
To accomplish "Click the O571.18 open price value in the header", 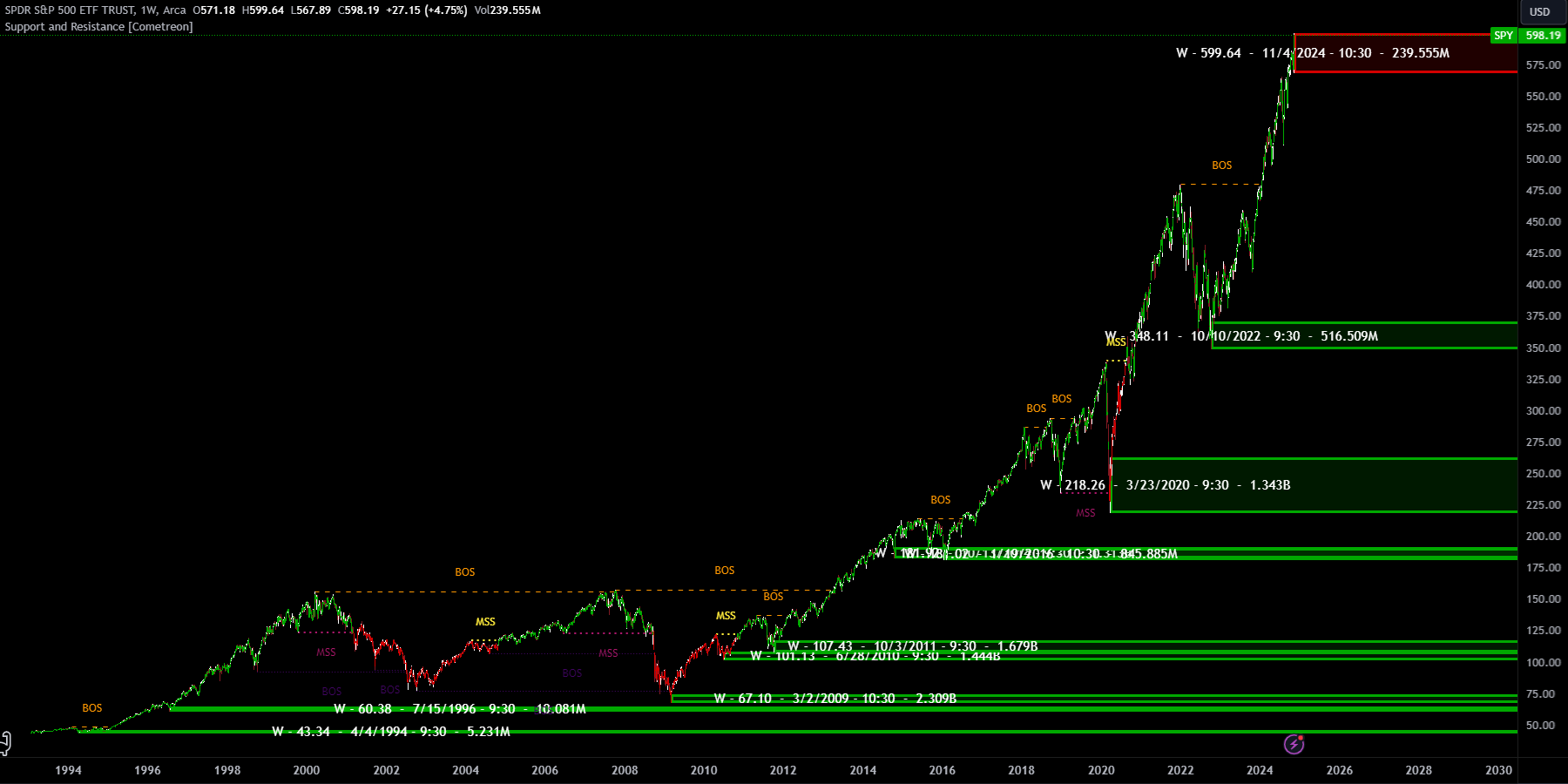I will click(213, 10).
